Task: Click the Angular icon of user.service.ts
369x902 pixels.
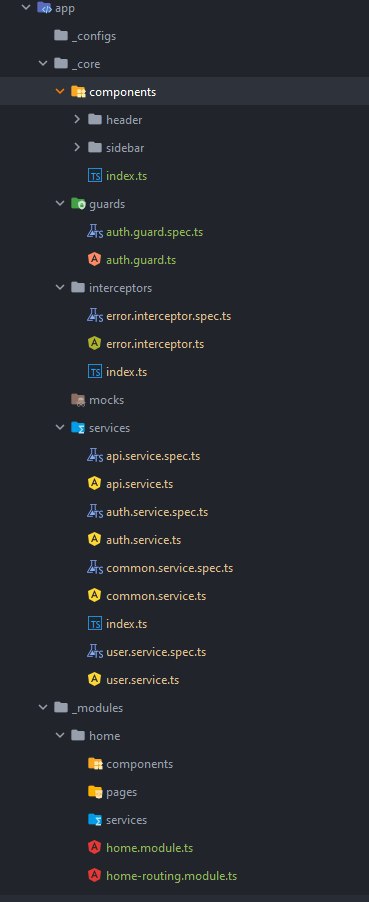Action: tap(95, 679)
